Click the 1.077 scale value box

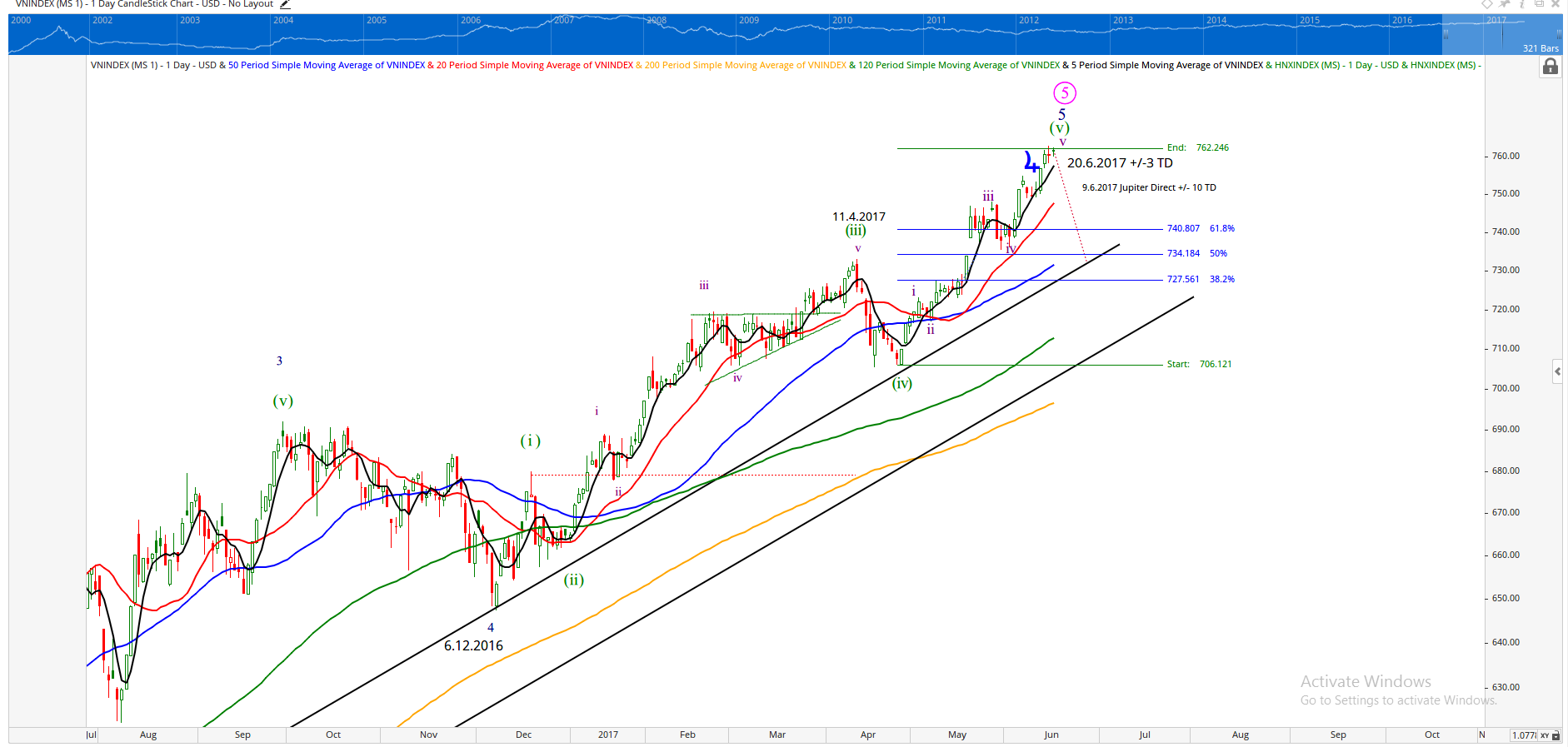(x=1524, y=735)
